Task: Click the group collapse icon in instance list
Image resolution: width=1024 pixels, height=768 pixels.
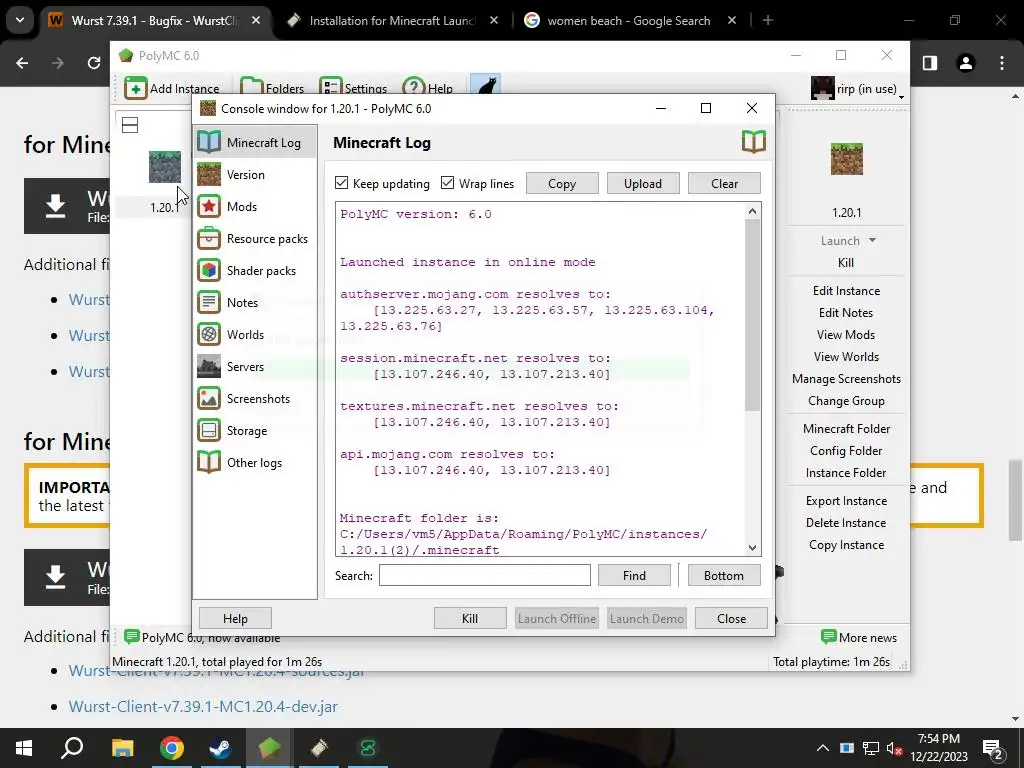Action: pyautogui.click(x=130, y=125)
